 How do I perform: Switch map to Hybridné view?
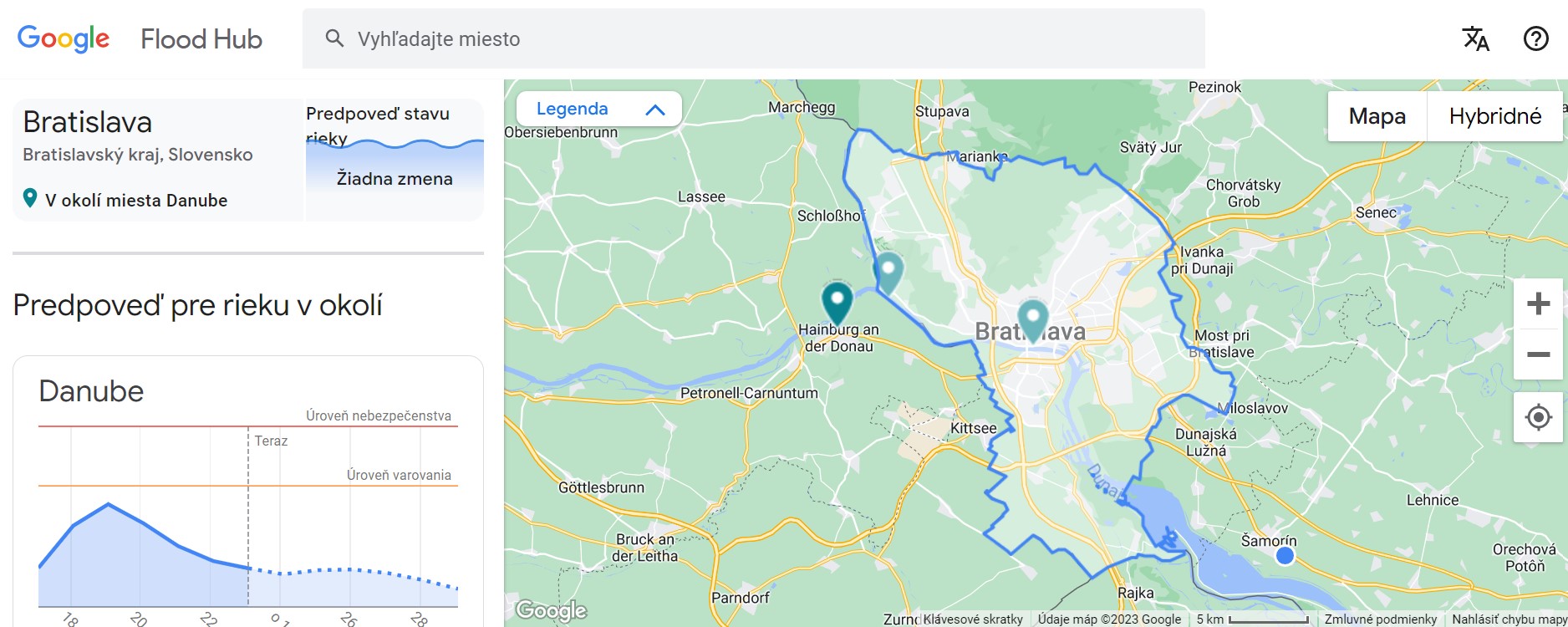(x=1494, y=116)
